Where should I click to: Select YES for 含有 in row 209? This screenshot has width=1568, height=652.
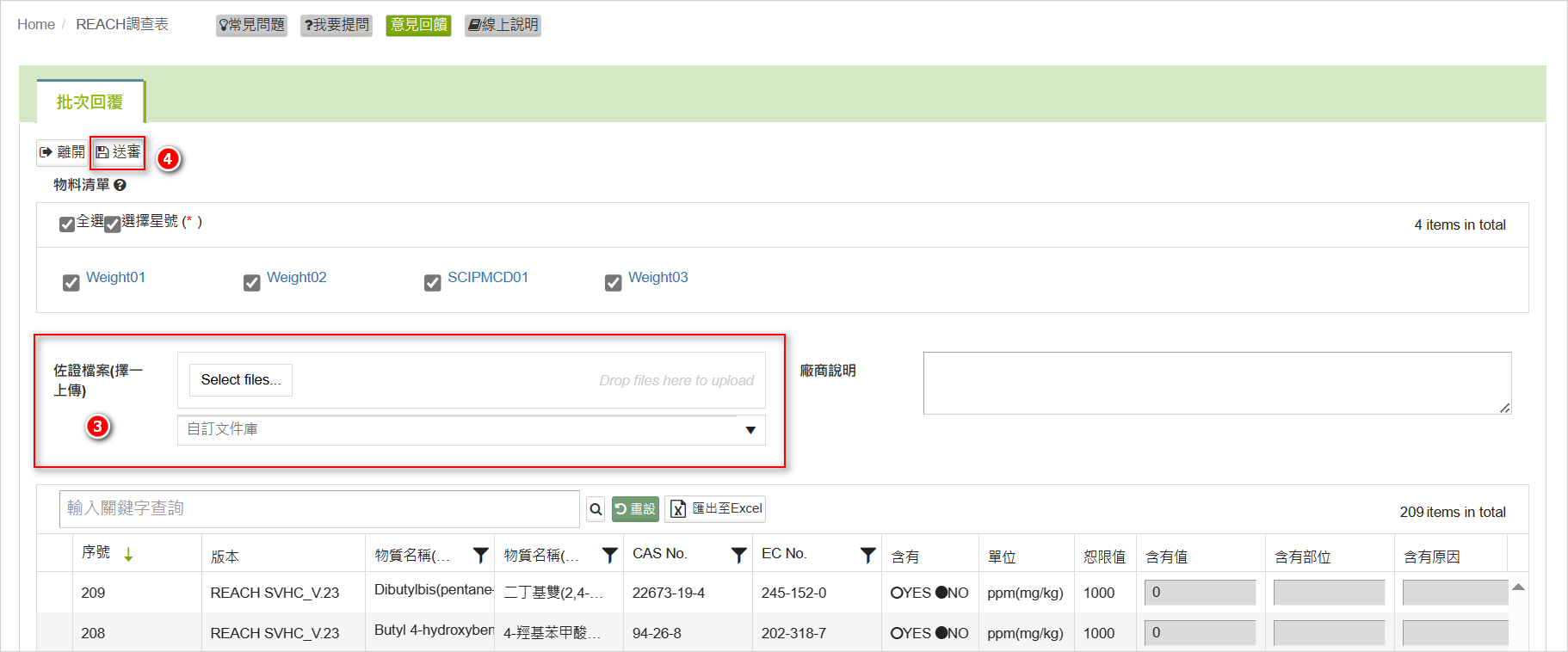pos(896,593)
